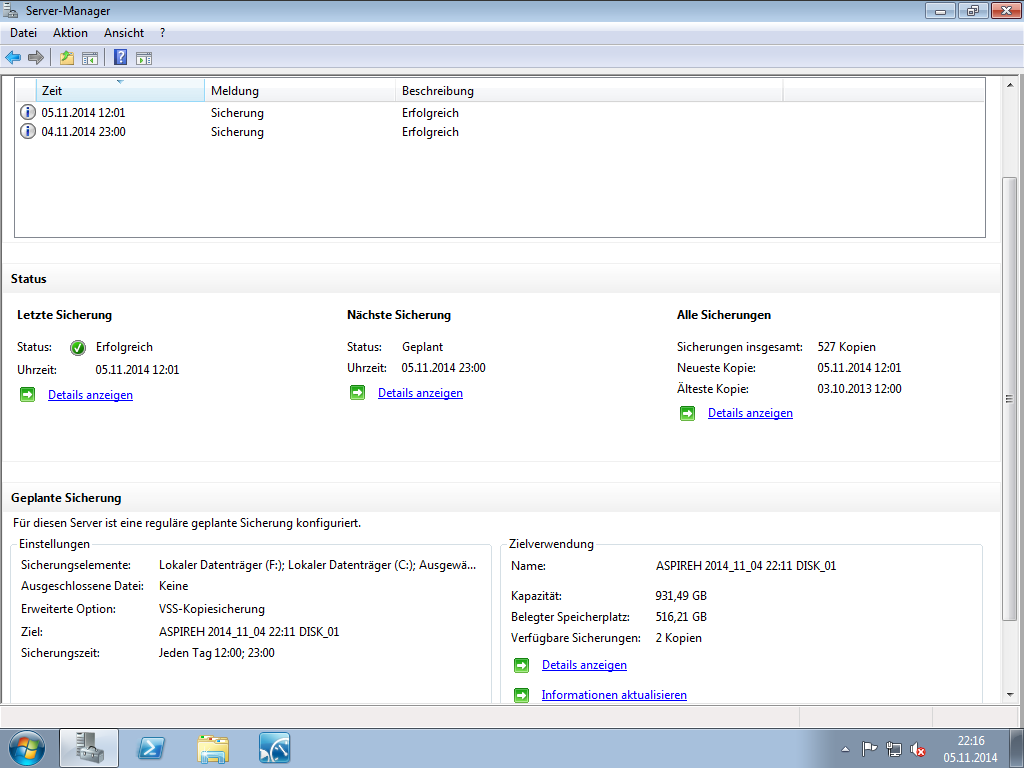The width and height of the screenshot is (1024, 768).
Task: Select the 04.11.2014 23:00 backup entry
Action: point(83,132)
